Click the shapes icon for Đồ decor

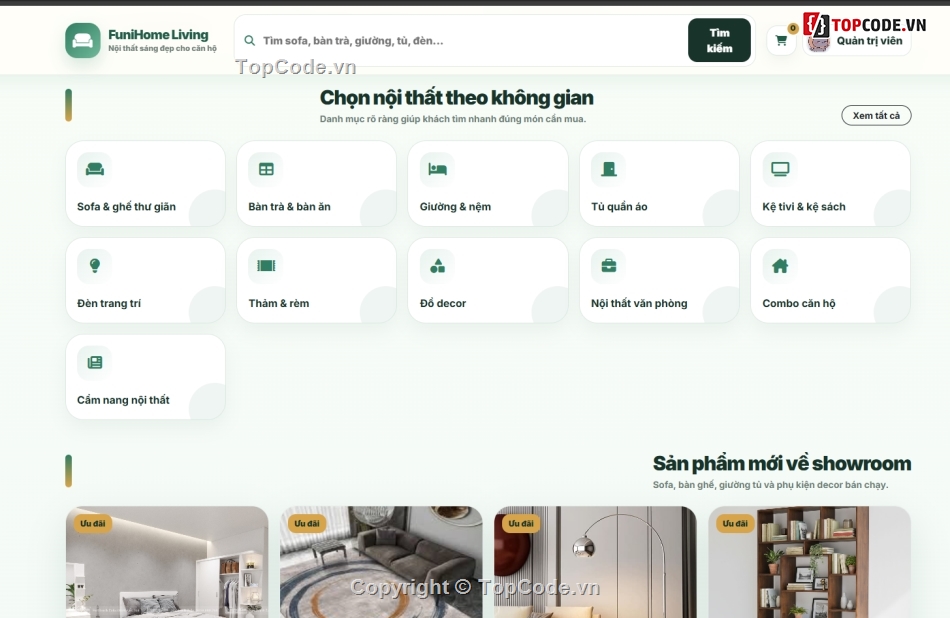[437, 265]
